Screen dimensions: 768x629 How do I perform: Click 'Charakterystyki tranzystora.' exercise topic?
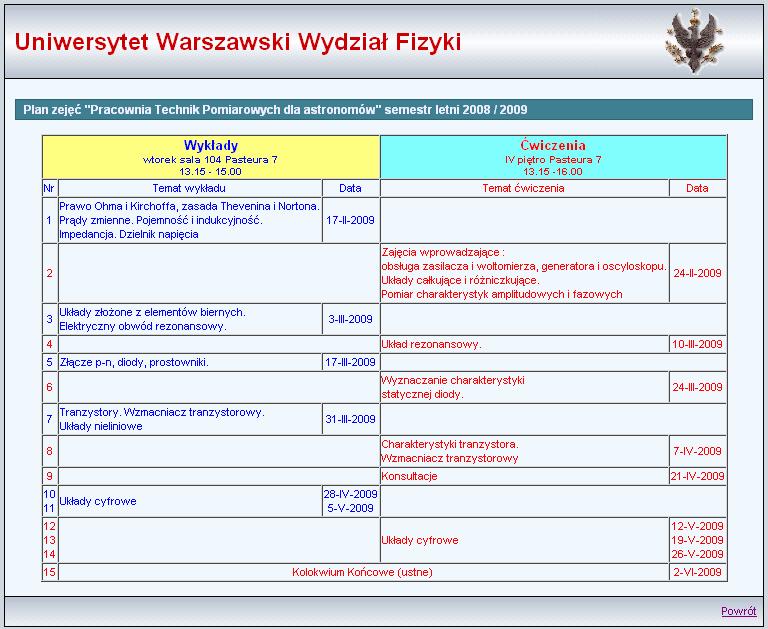(450, 444)
